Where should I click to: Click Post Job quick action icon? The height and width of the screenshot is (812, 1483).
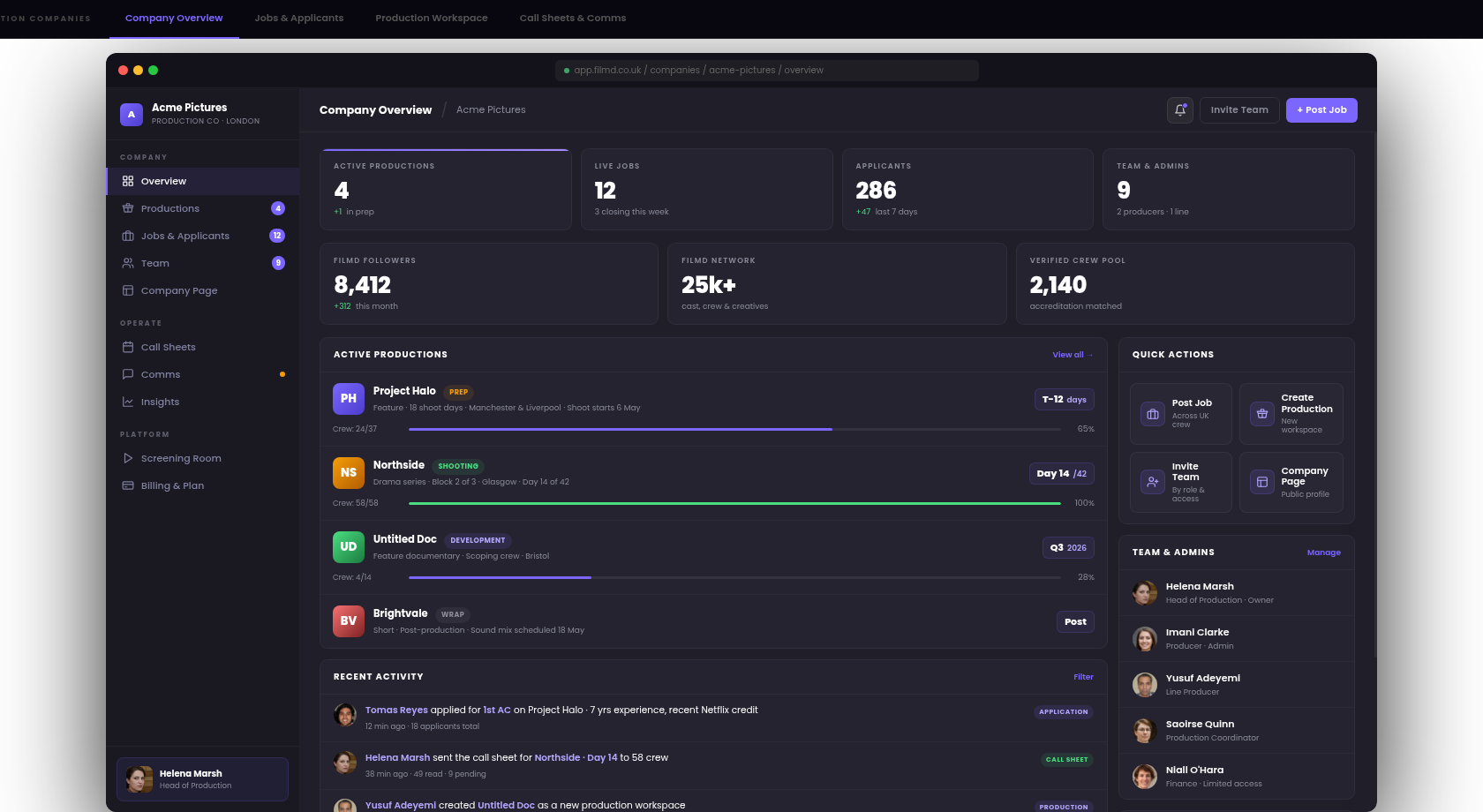point(1153,414)
